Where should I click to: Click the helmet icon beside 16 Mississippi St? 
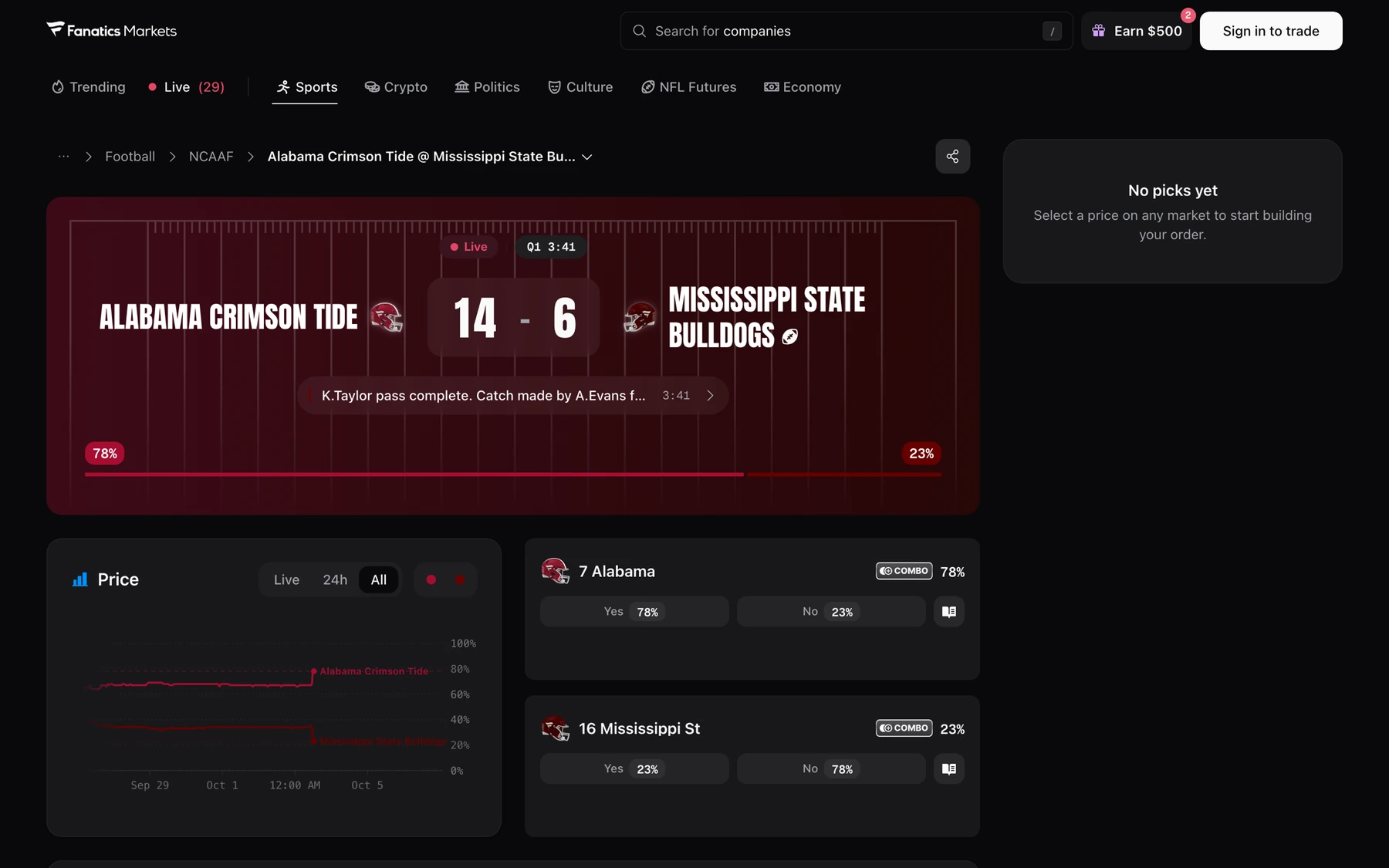[x=555, y=728]
